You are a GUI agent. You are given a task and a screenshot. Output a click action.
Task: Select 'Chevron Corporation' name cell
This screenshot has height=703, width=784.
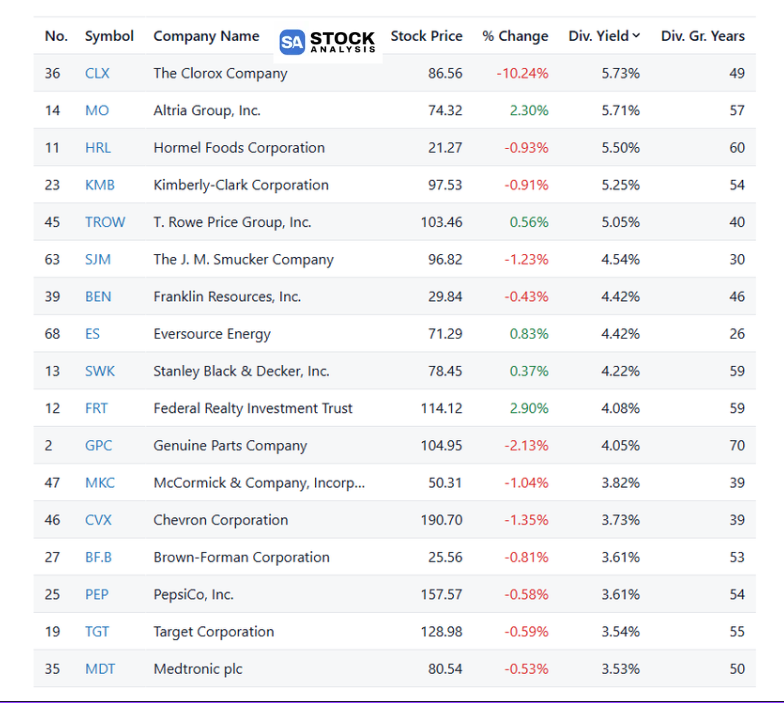point(220,520)
